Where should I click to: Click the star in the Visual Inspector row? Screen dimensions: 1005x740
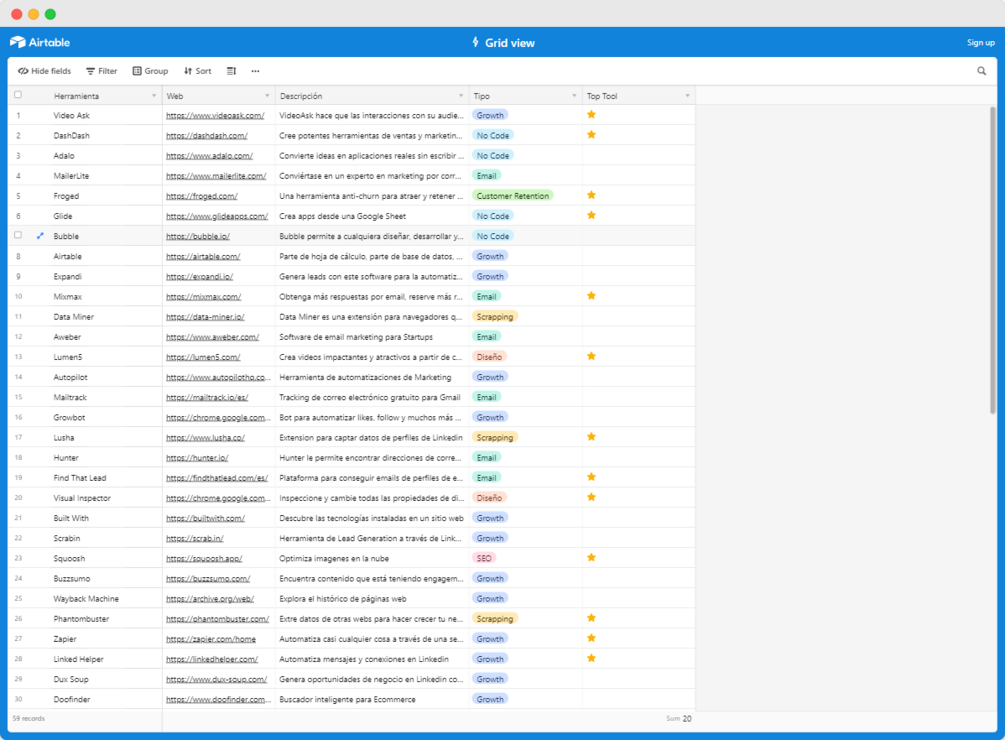click(591, 497)
